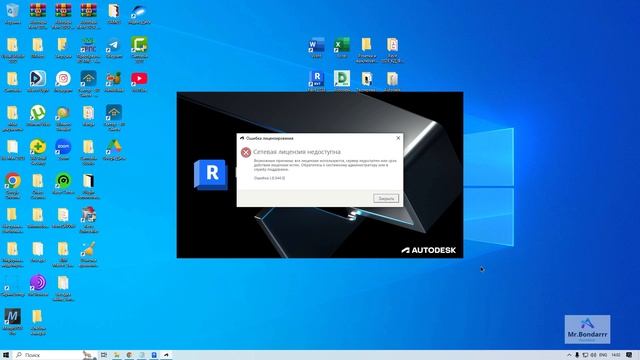Click the microphone icon in the system tray
The image size is (640, 360).
pyautogui.click(x=577, y=355)
